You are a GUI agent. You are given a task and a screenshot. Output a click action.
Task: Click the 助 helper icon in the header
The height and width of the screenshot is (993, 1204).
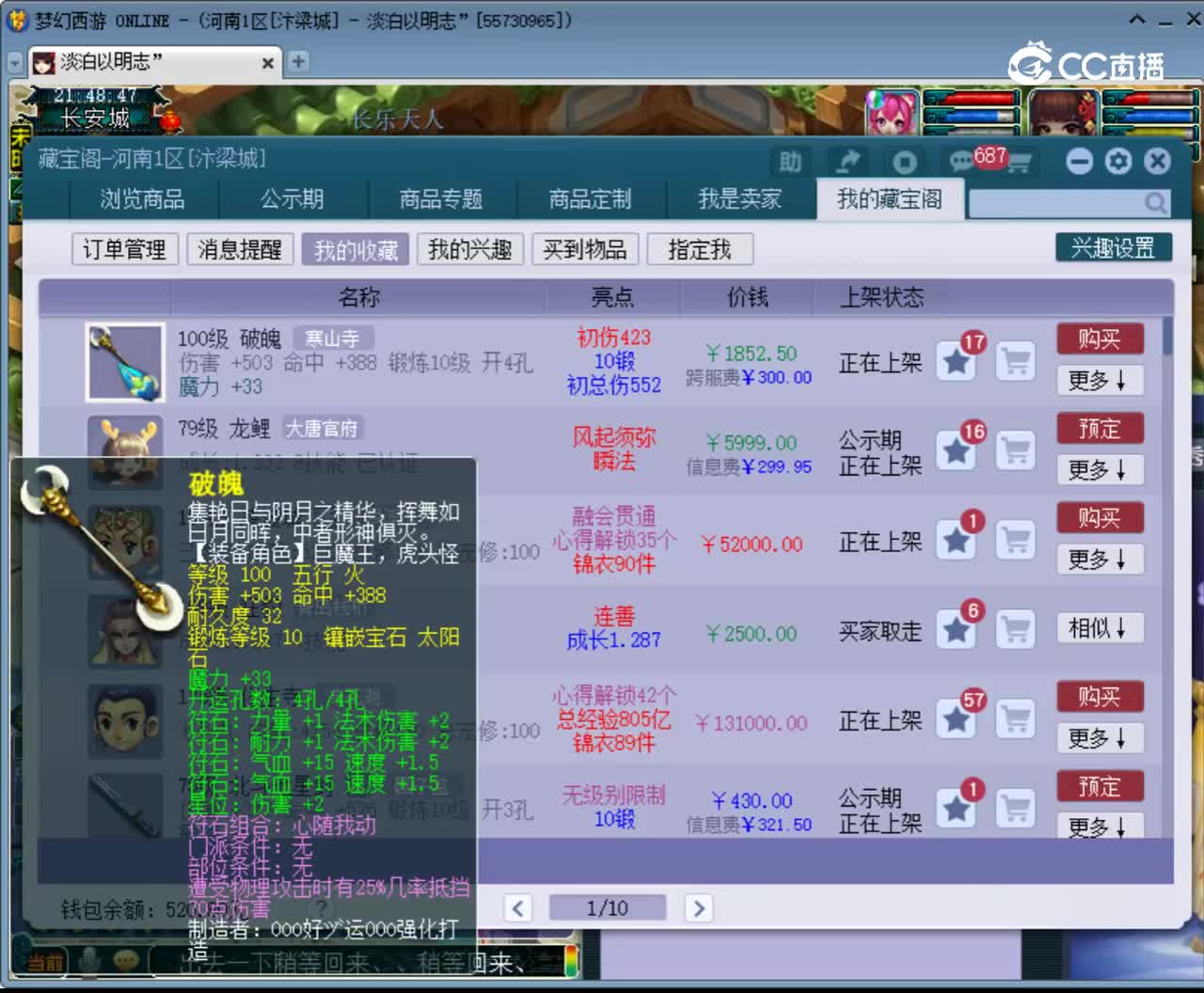790,162
